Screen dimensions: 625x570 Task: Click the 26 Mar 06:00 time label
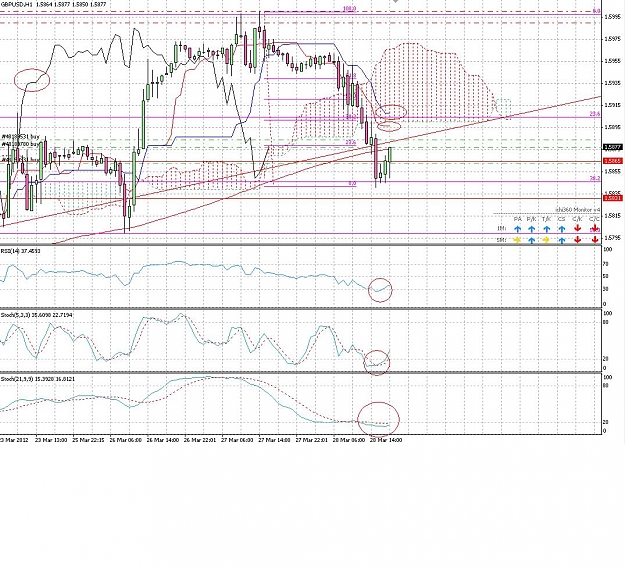point(126,440)
